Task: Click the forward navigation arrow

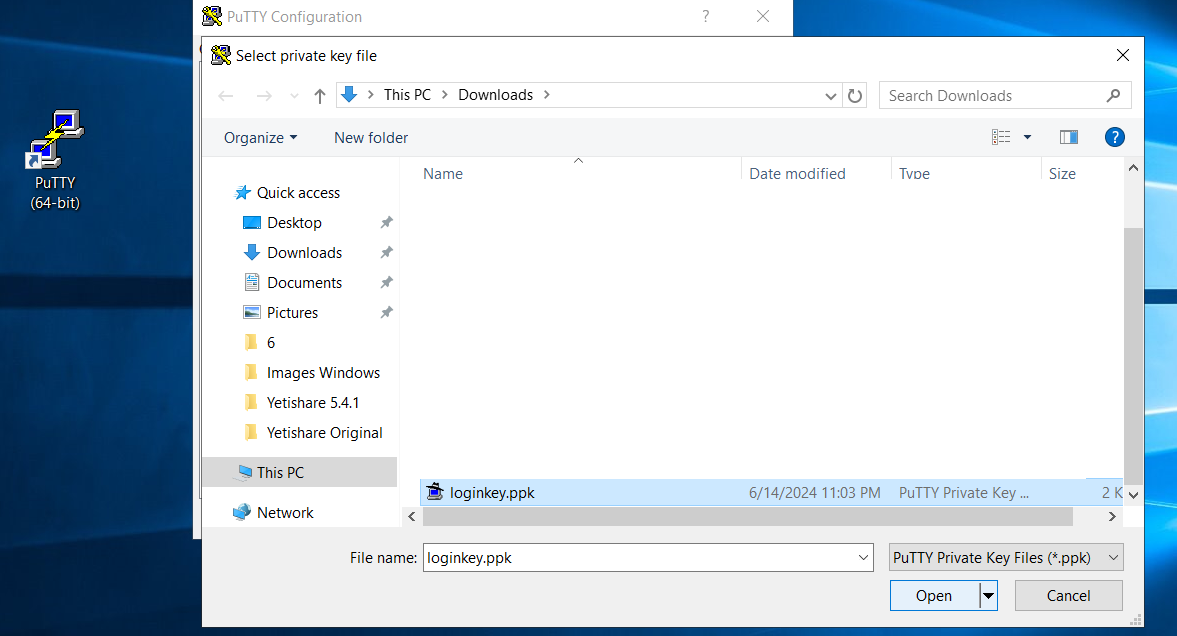Action: [x=263, y=96]
